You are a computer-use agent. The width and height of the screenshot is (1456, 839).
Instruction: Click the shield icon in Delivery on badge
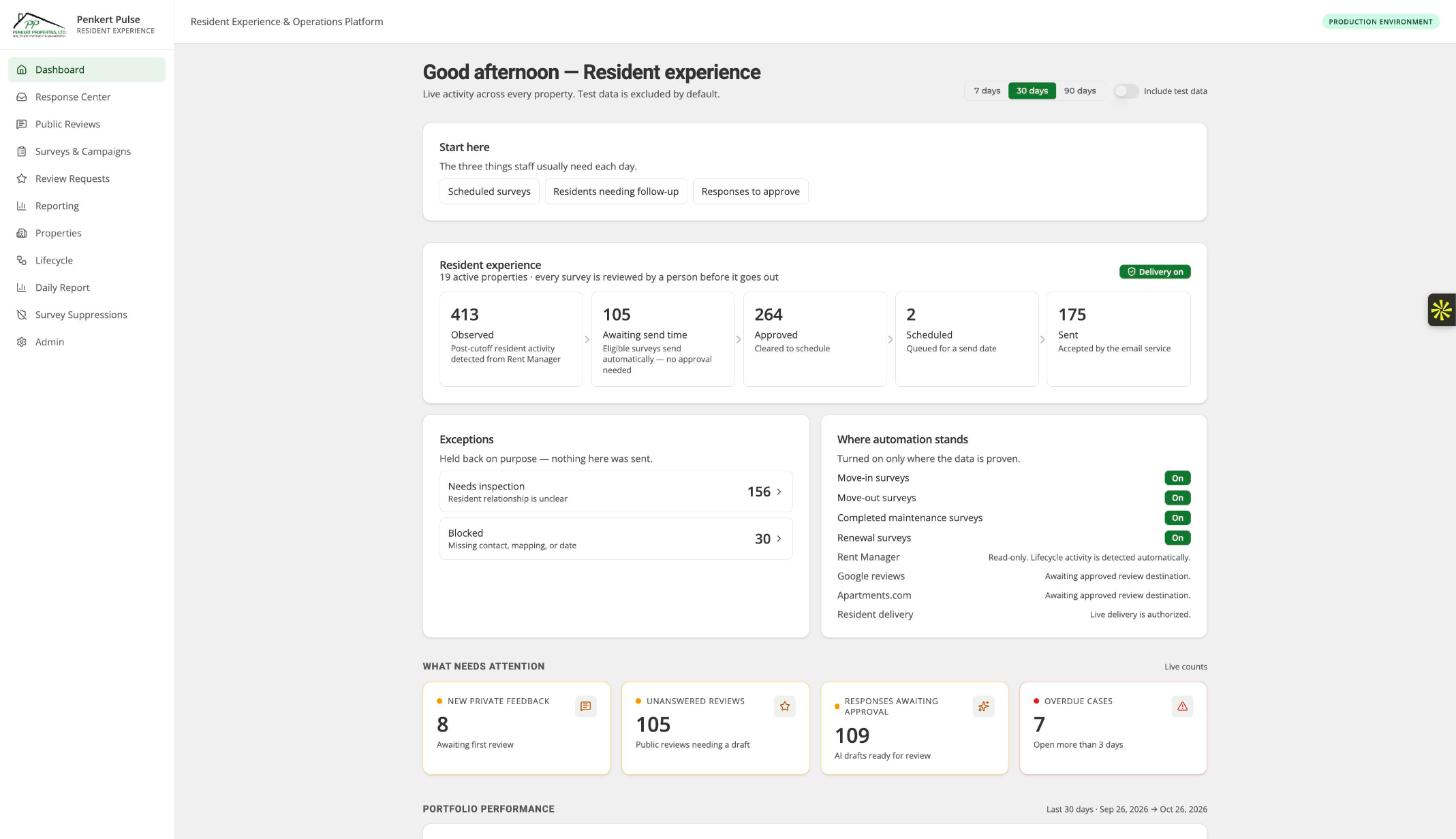1132,272
